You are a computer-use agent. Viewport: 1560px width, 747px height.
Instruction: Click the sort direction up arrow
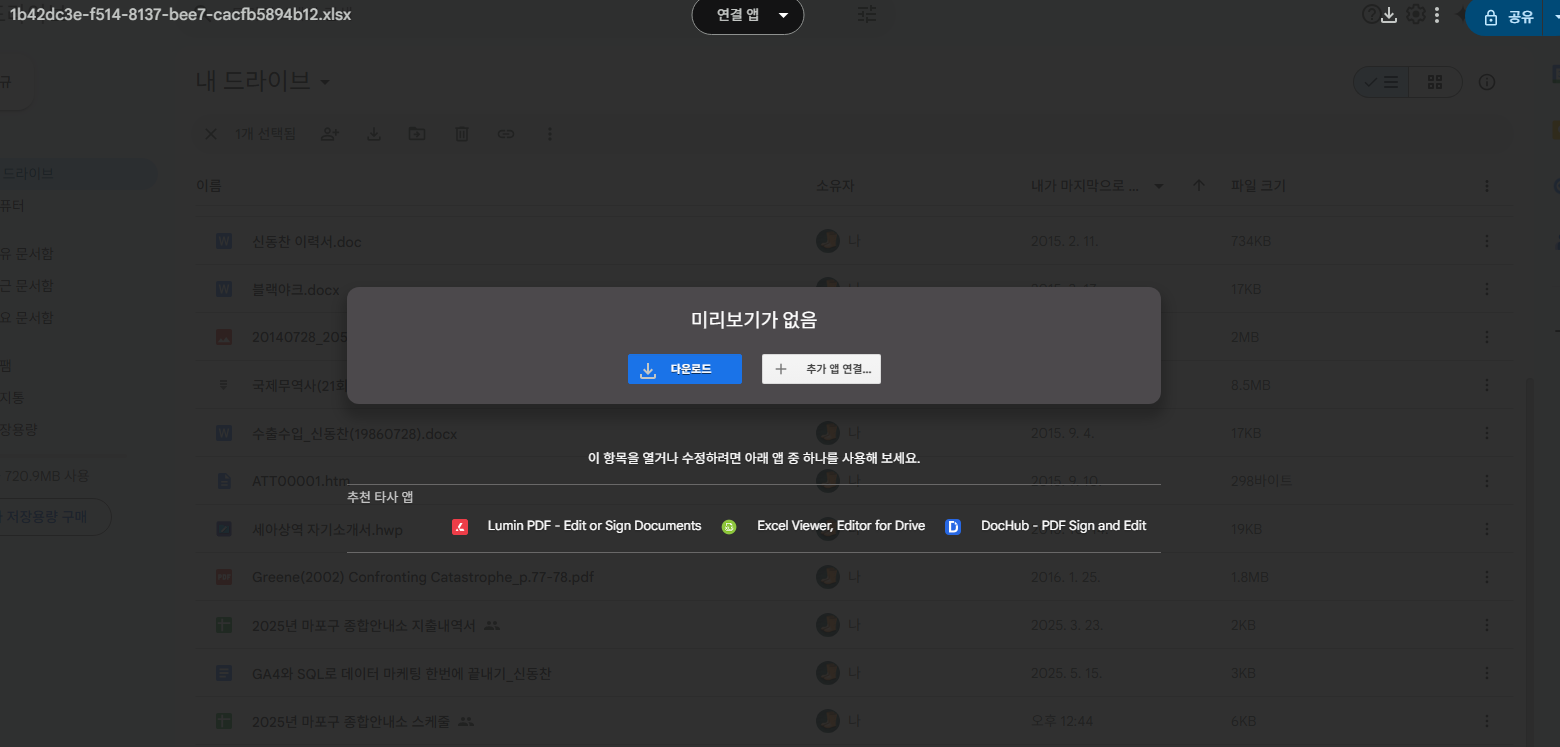1199,186
